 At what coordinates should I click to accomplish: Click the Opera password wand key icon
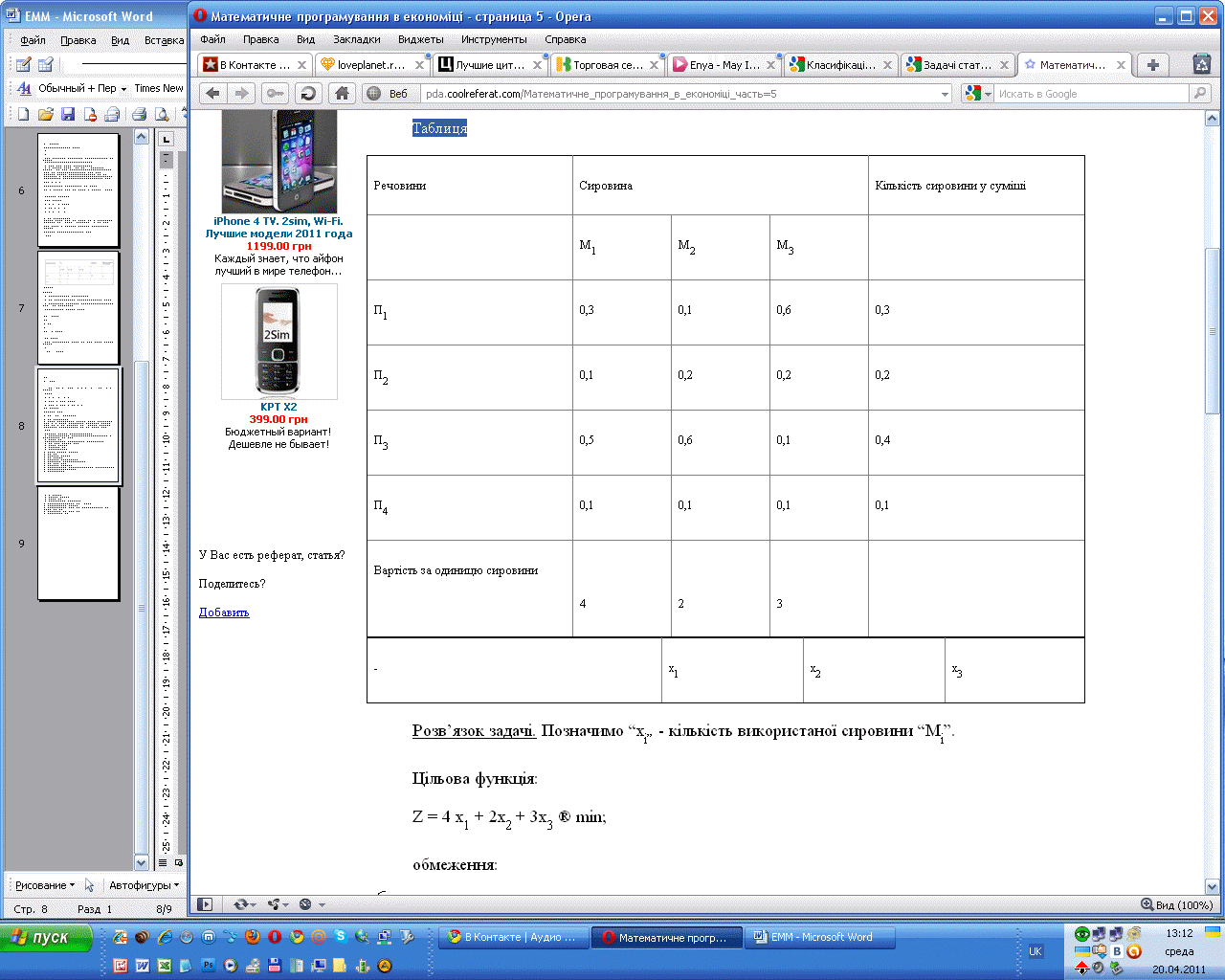click(x=275, y=93)
